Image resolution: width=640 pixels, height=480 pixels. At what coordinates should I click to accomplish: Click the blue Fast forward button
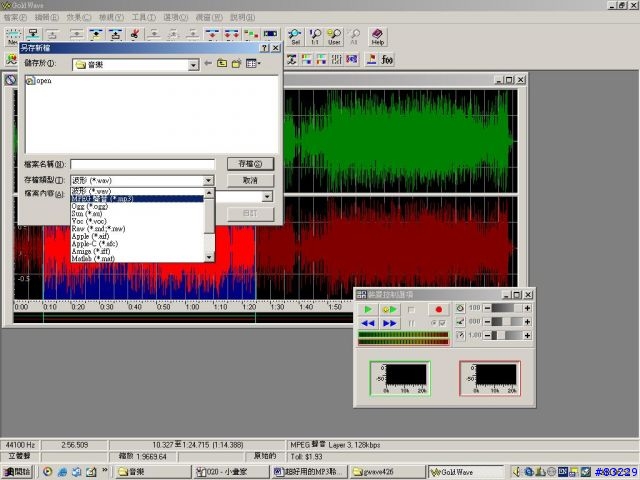[389, 323]
